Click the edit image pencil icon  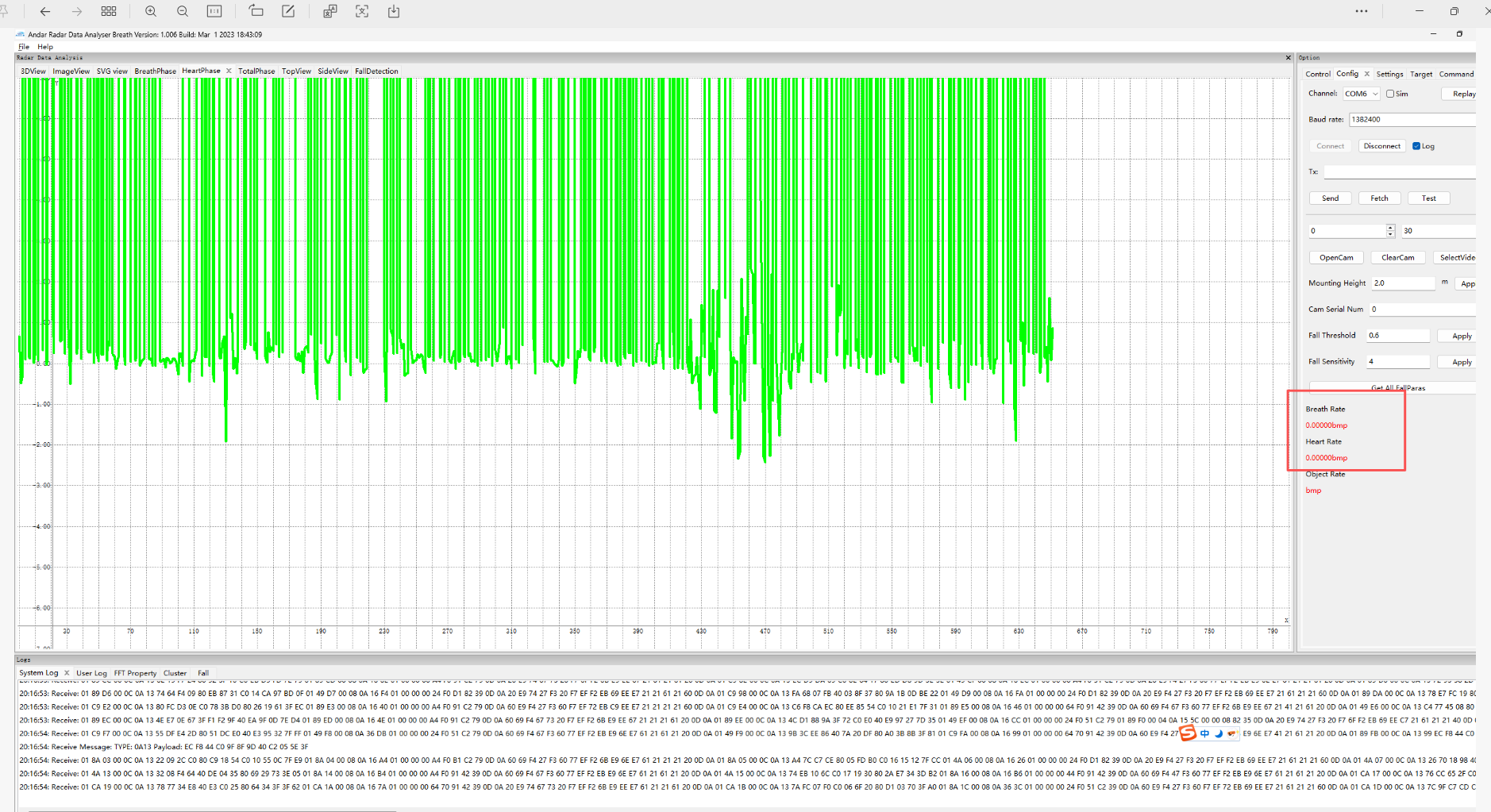coord(288,11)
